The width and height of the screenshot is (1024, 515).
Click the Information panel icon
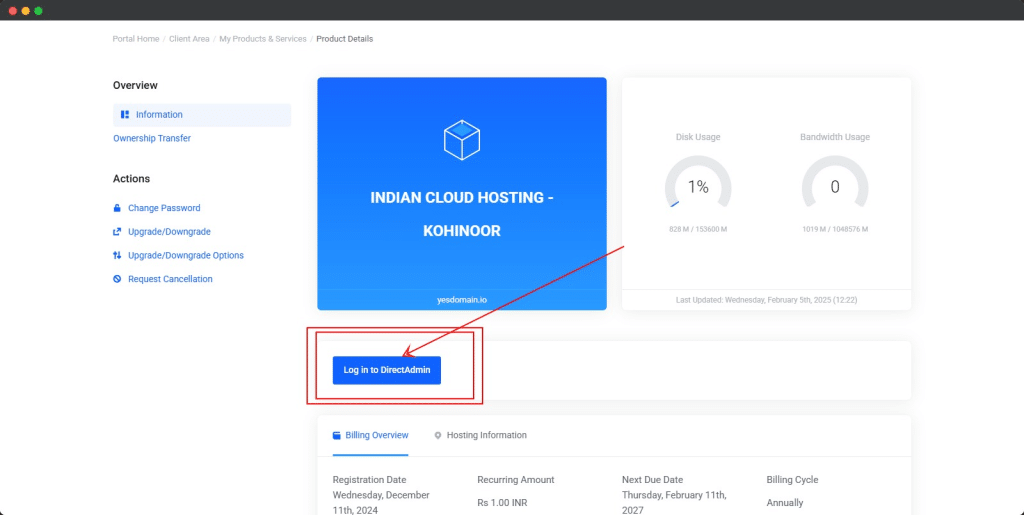(125, 115)
